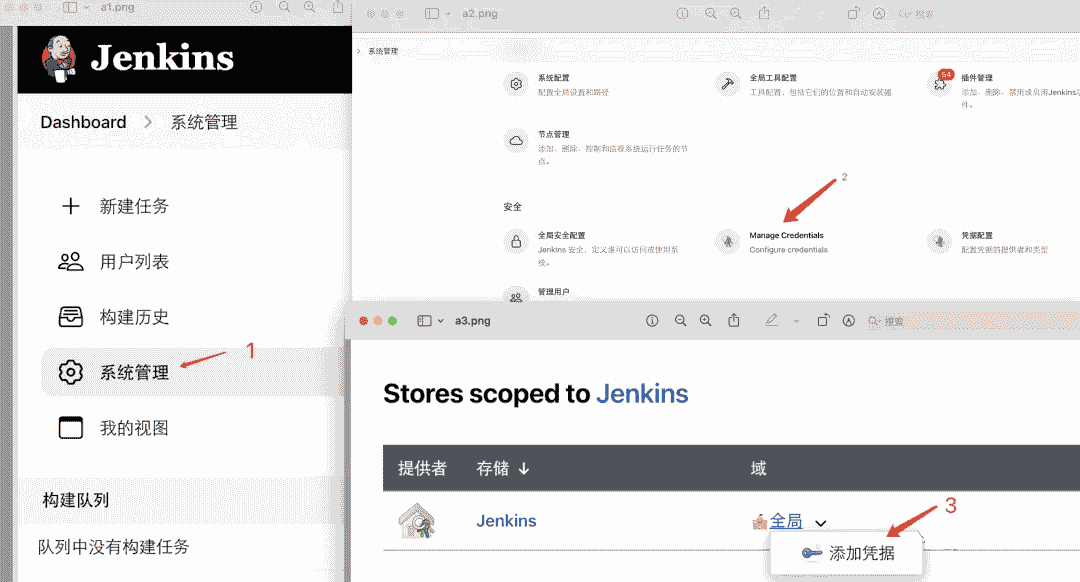Click the cloud icon for 节点管理

pyautogui.click(x=516, y=140)
